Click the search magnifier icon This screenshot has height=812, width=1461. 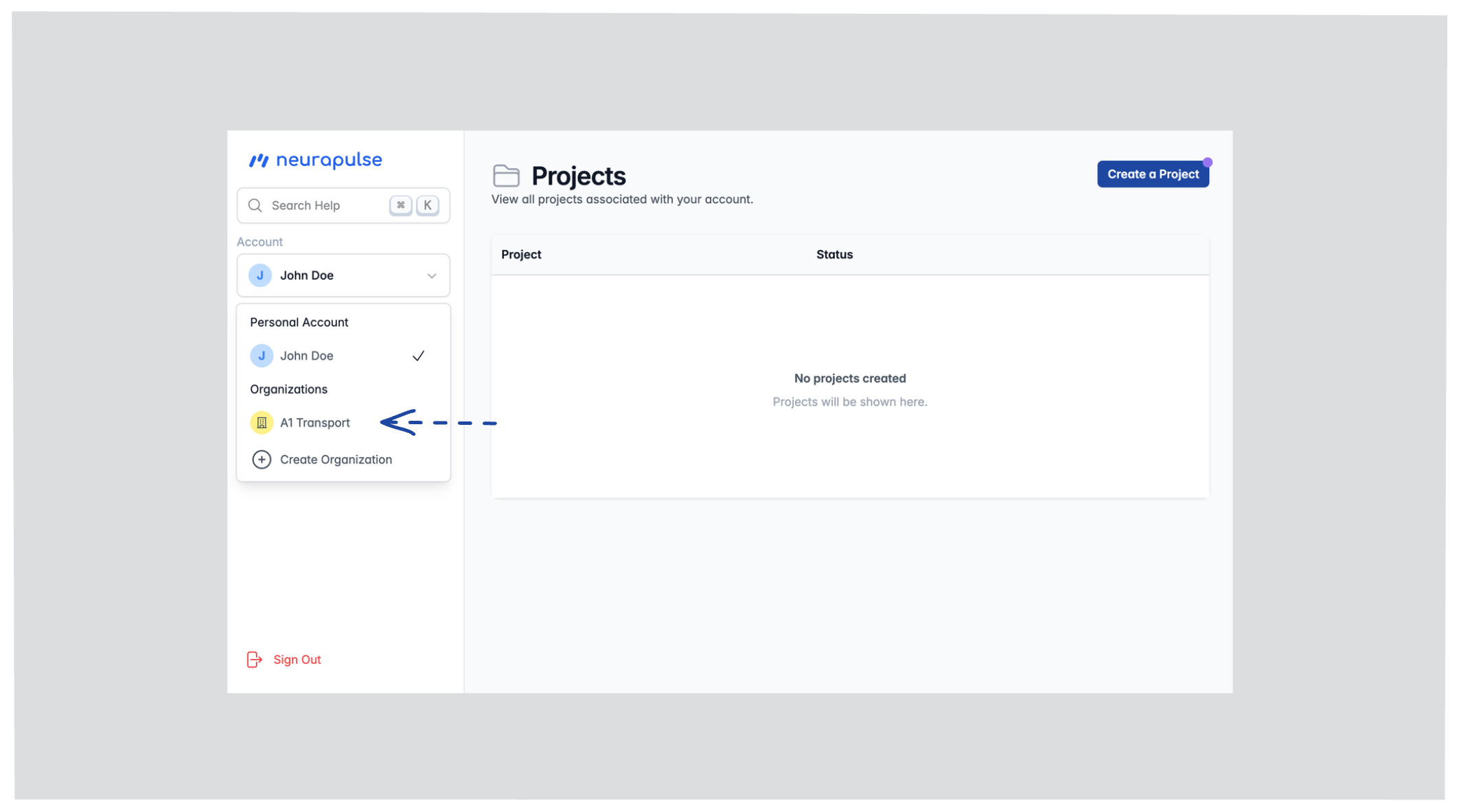255,205
